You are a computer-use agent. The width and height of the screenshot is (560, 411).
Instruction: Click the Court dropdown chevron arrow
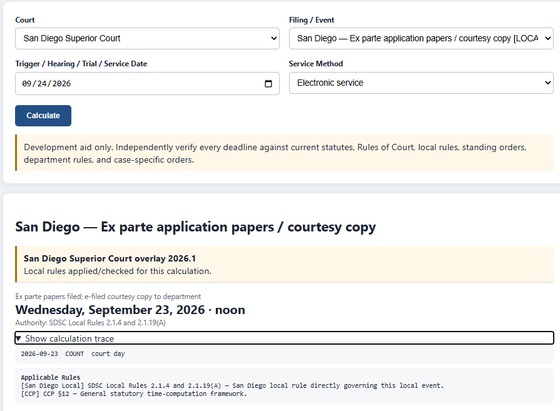pos(274,38)
